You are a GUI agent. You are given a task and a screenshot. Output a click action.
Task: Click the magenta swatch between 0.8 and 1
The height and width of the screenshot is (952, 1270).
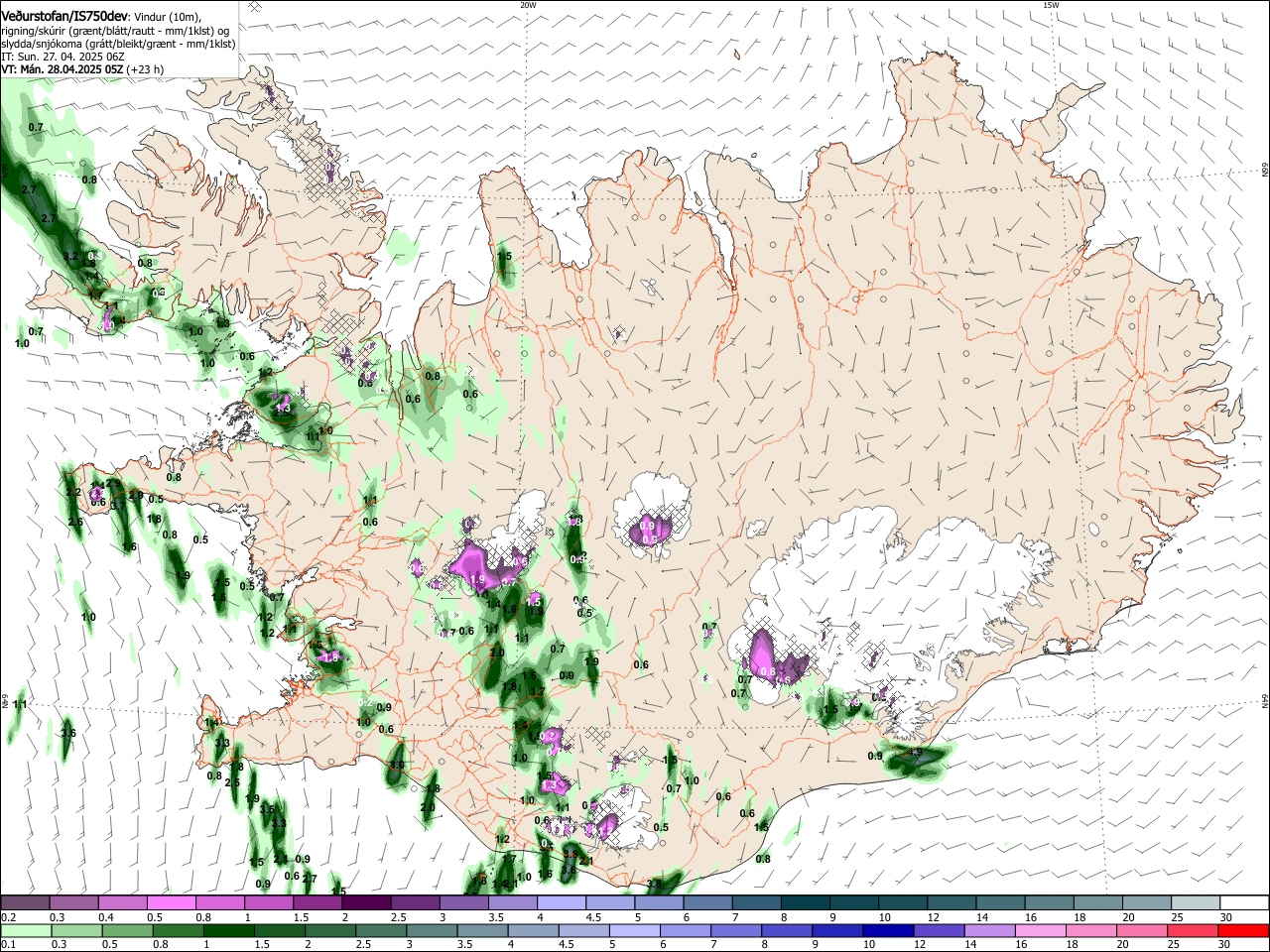(219, 903)
